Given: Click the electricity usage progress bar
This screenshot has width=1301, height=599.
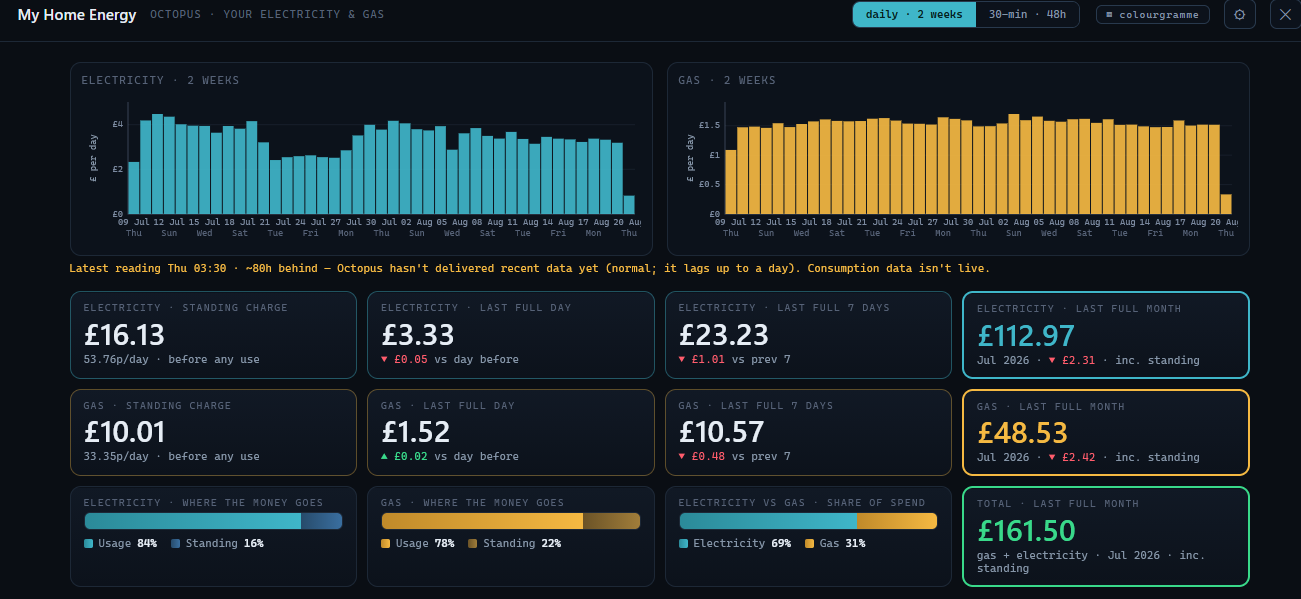Looking at the screenshot, I should point(213,521).
